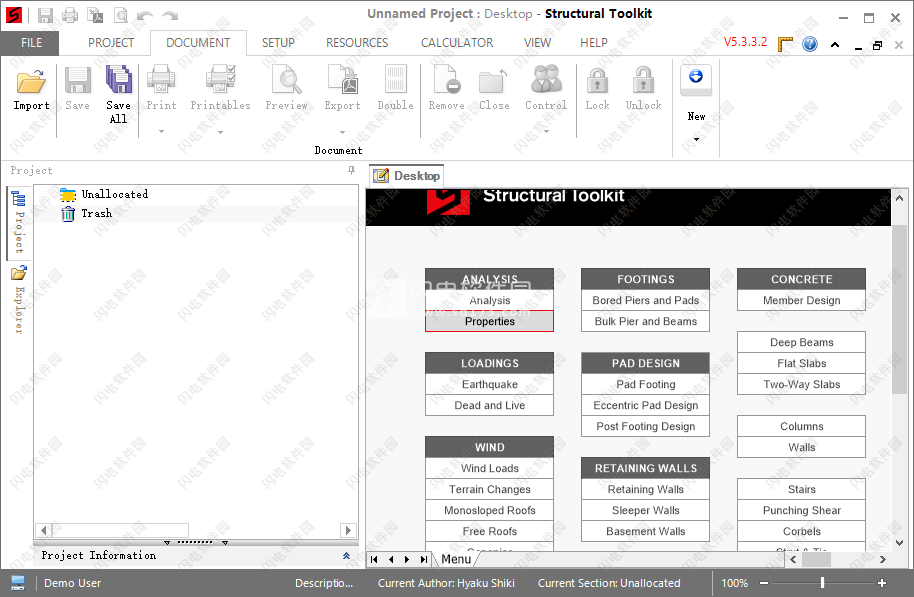
Task: Click the Import folder icon
Action: click(31, 81)
